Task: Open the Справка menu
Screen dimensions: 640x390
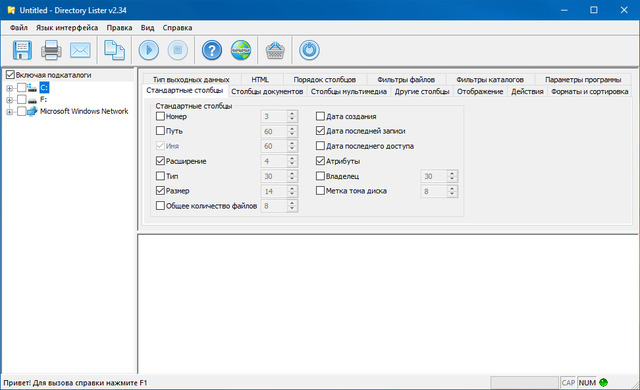Action: 177,28
